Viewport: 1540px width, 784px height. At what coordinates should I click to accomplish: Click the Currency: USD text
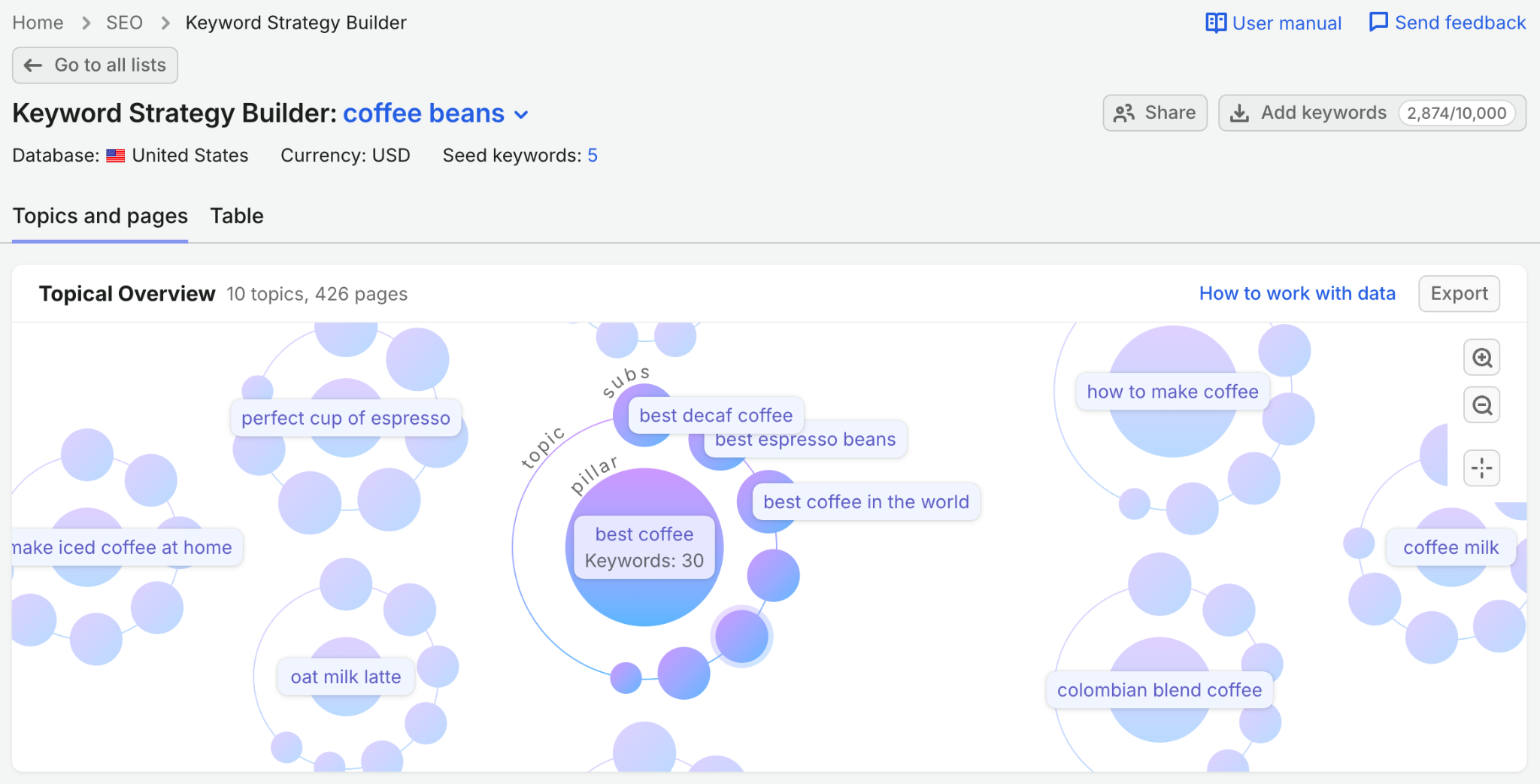click(345, 156)
